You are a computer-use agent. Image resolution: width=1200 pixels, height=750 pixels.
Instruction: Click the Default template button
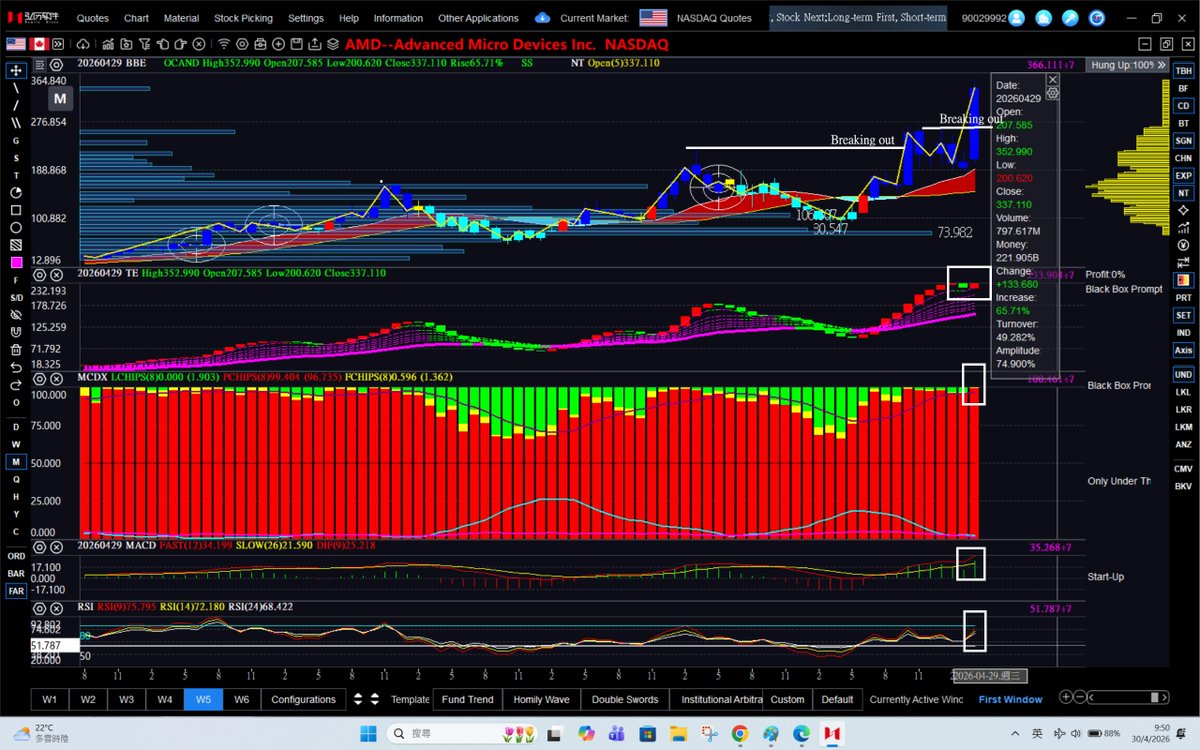(837, 699)
